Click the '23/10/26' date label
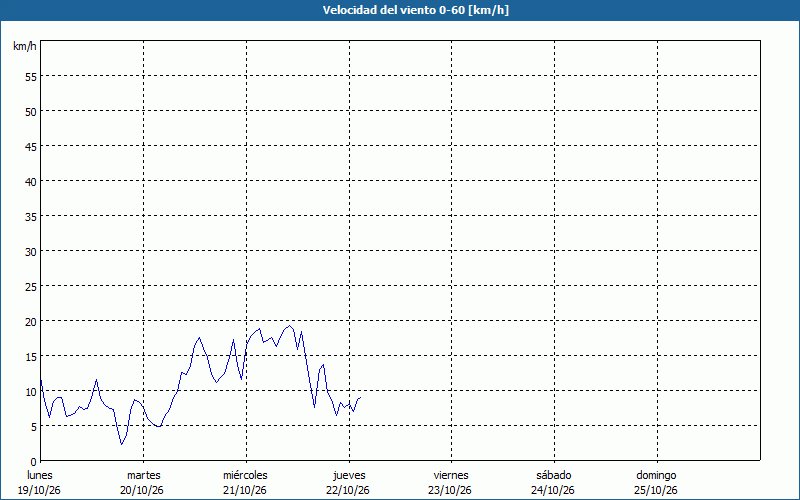 point(450,490)
